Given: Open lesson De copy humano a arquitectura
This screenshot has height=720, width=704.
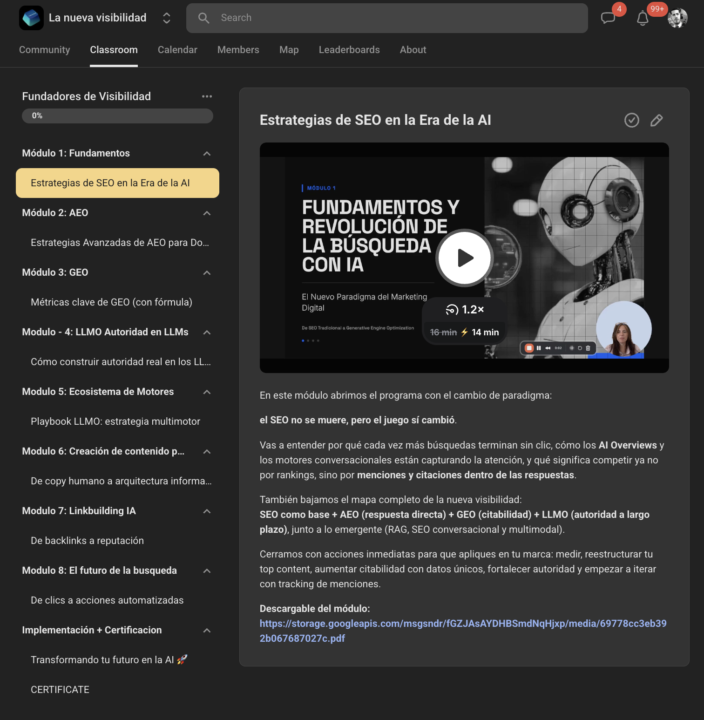Looking at the screenshot, I should tap(121, 481).
